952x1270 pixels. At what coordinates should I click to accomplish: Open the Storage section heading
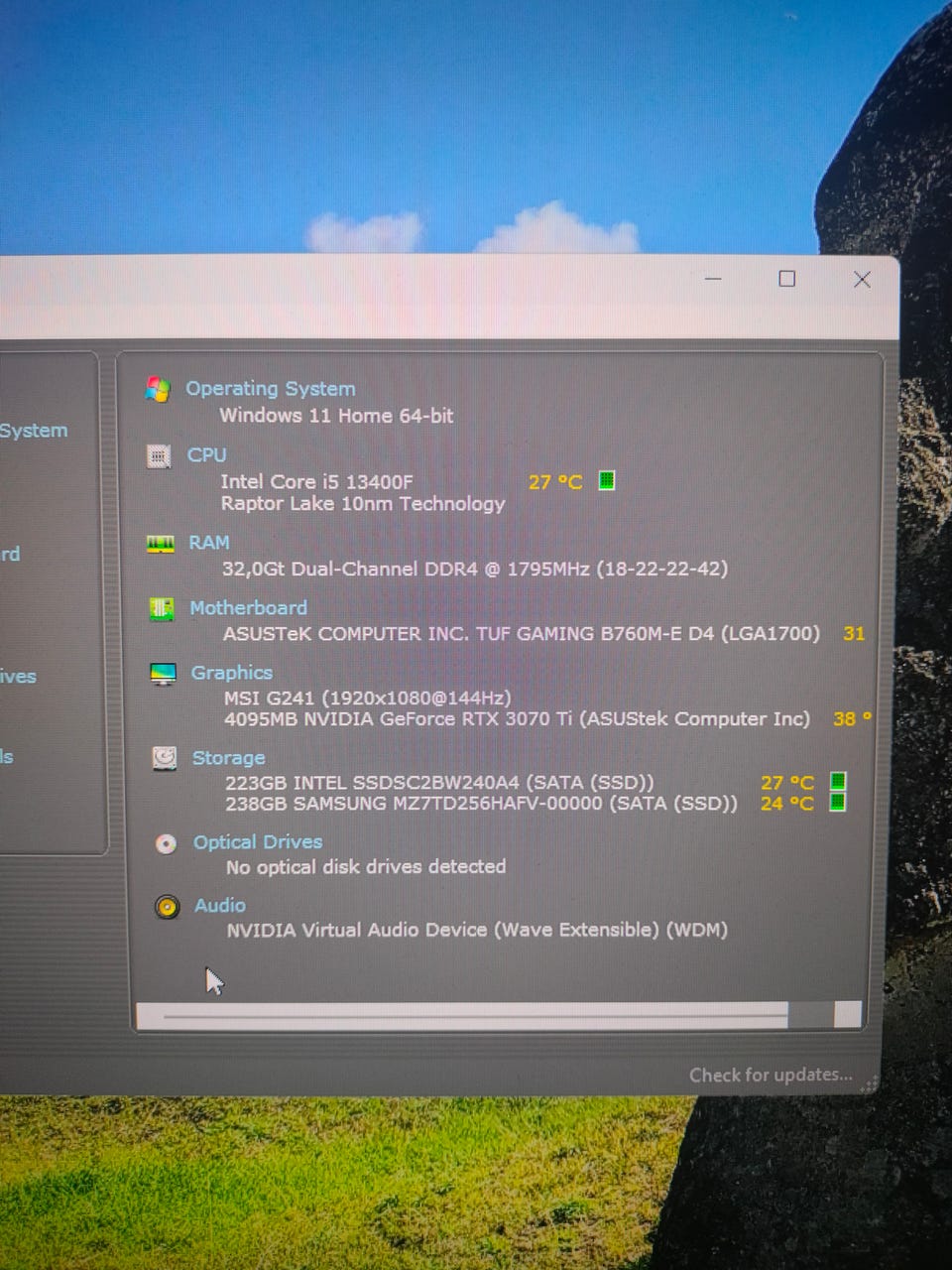click(x=229, y=758)
